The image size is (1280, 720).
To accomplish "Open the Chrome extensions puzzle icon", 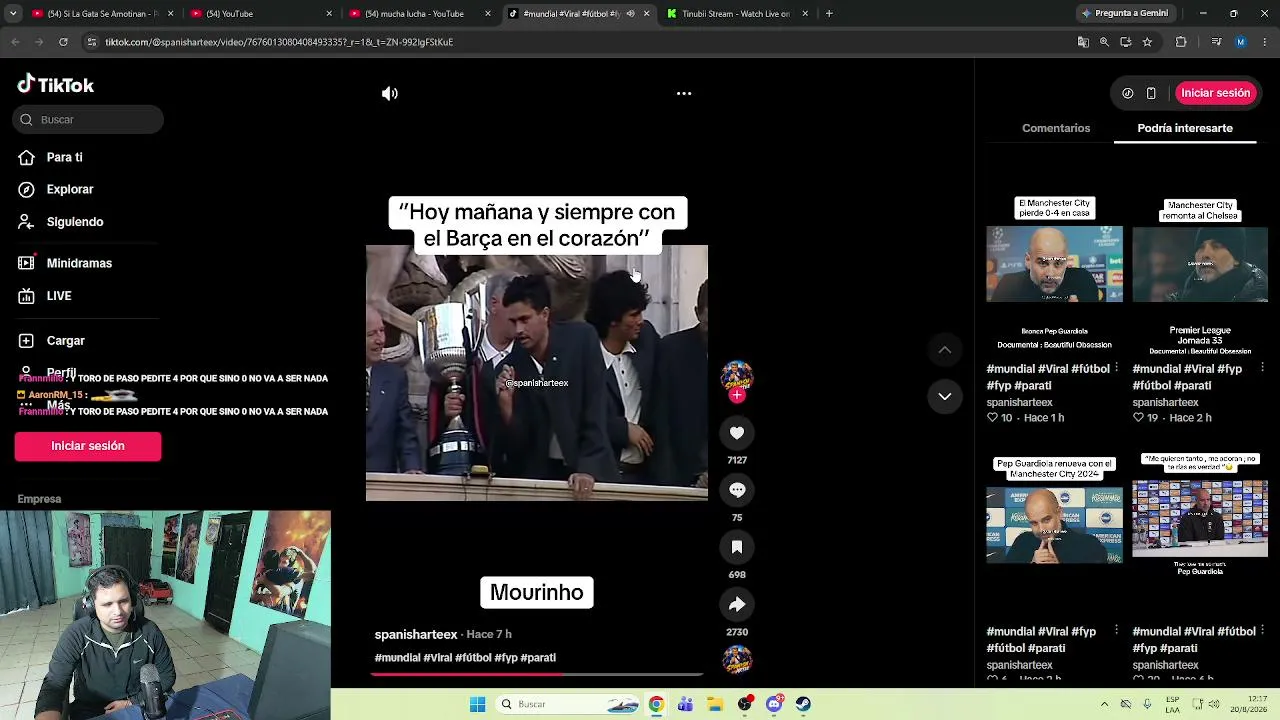I will tap(1181, 42).
